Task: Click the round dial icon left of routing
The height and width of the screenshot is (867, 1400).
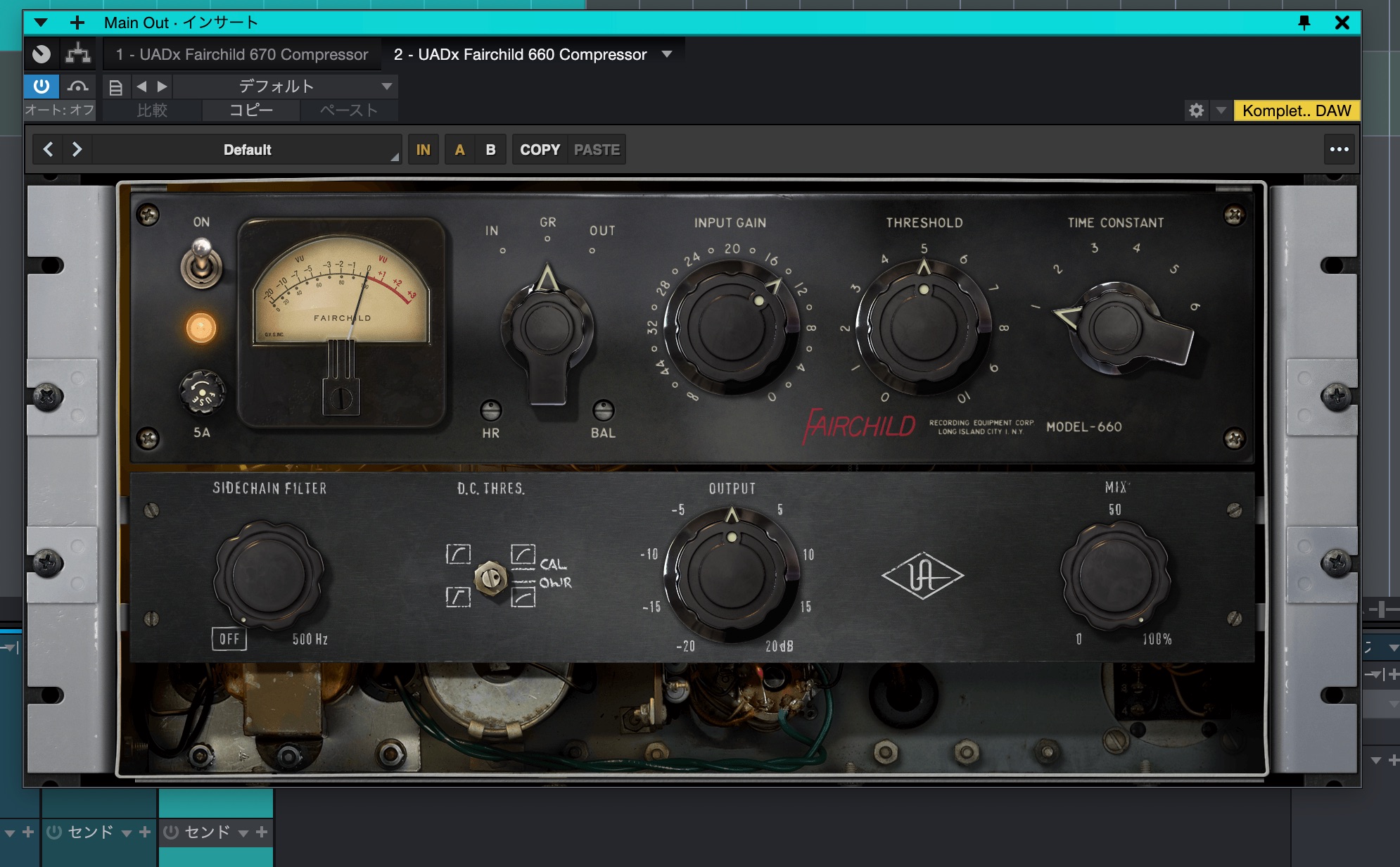Action: point(42,54)
